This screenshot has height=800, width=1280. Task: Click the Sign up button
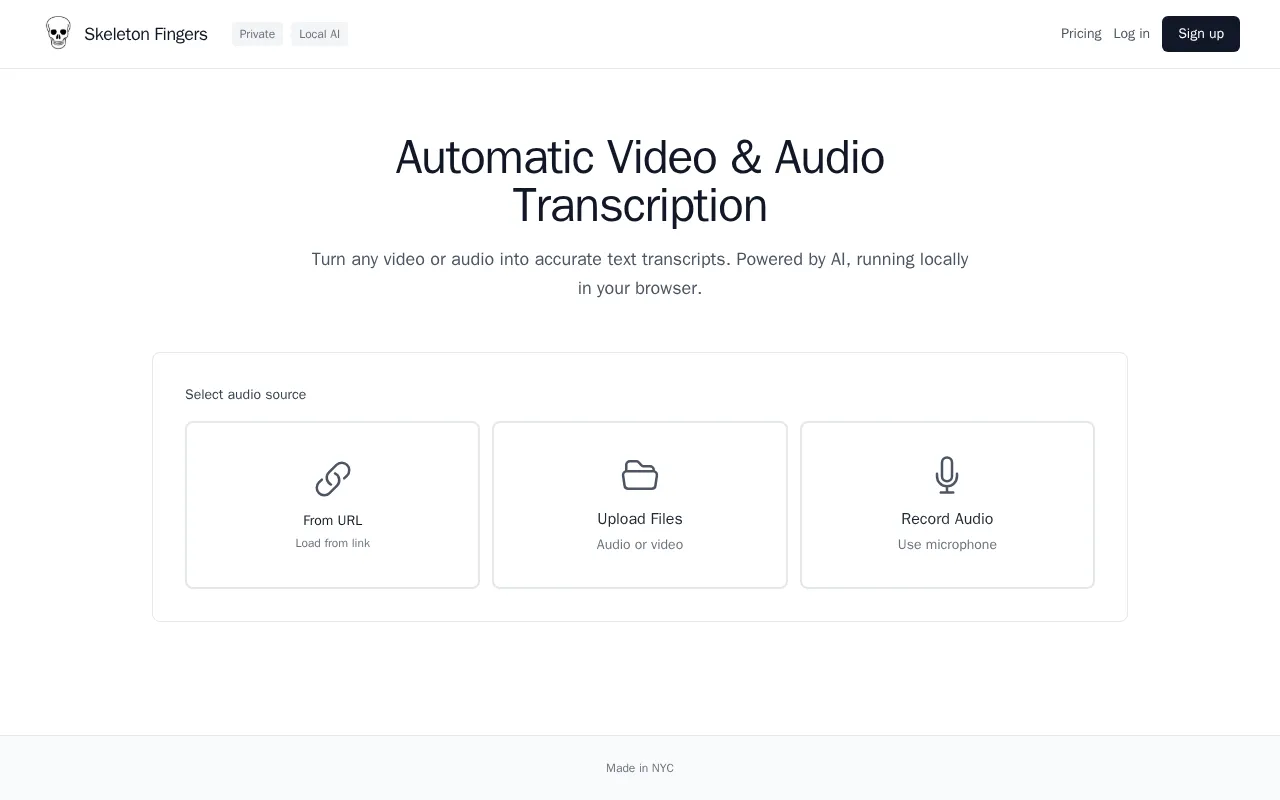click(1201, 34)
